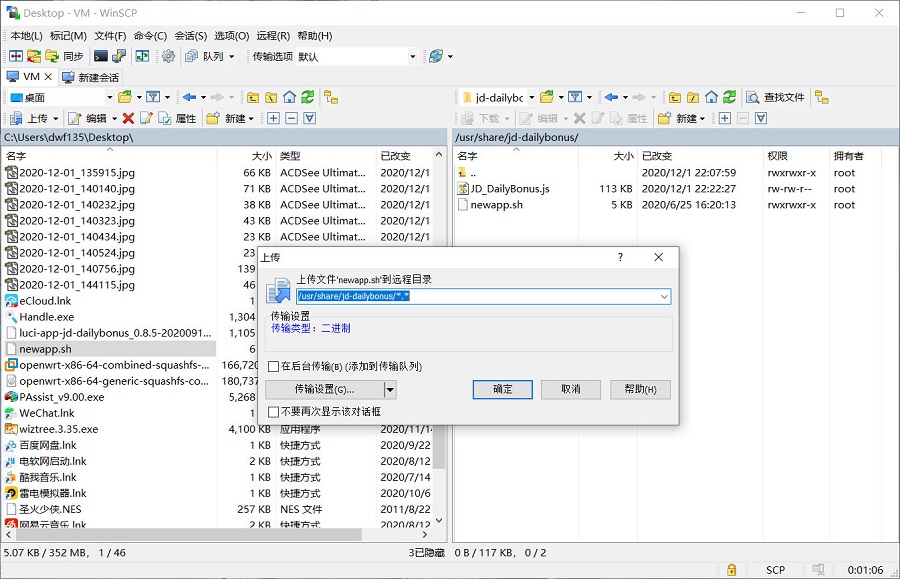Click the 队列 queue icon
The image size is (900, 579).
191,56
